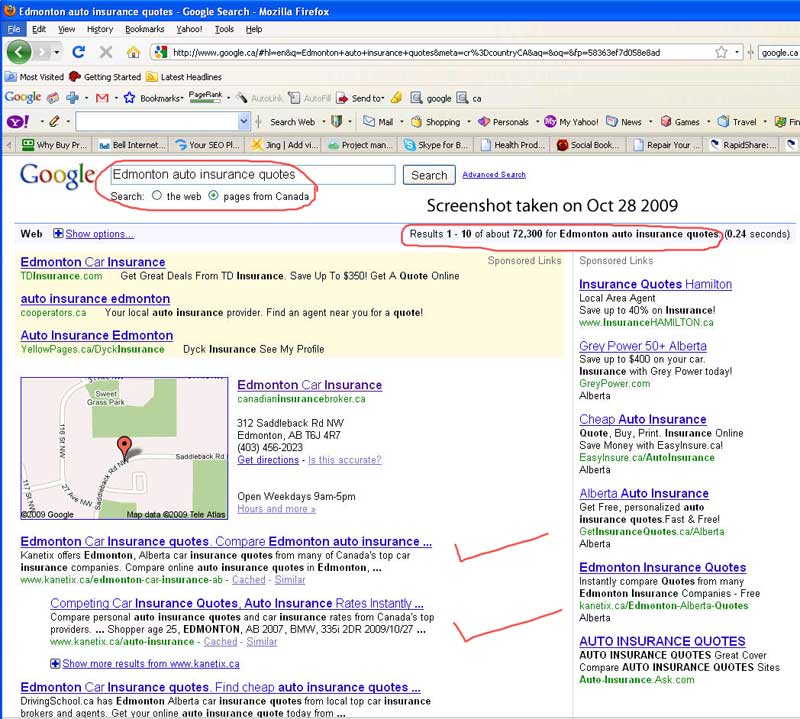This screenshot has width=800, height=719.
Task: Open Yahoo Mail from the Yahoo toolbar
Action: pos(378,122)
